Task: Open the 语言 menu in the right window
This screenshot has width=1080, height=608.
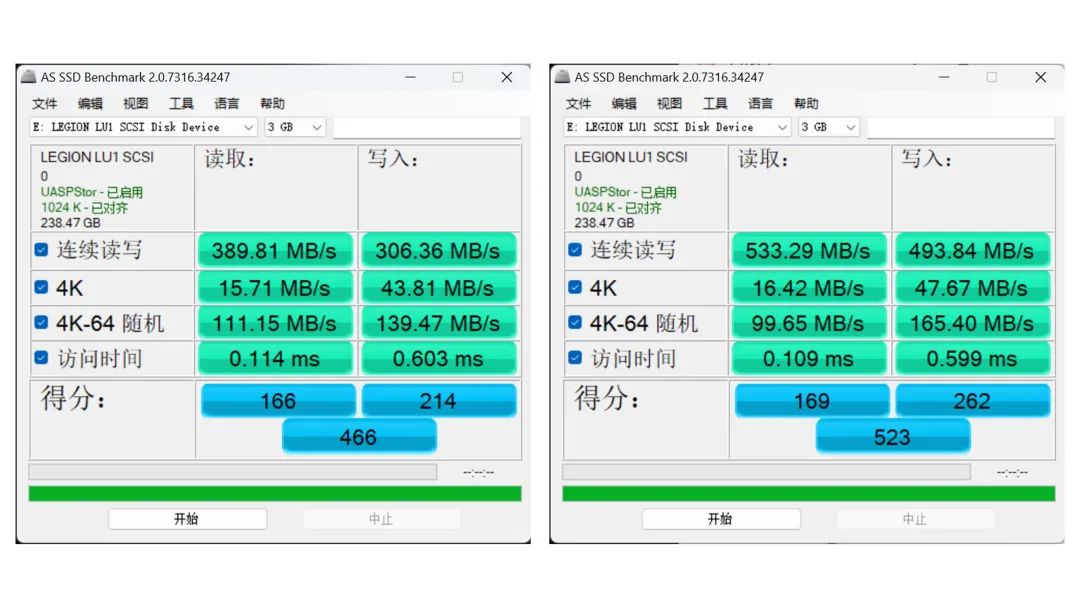Action: point(761,103)
